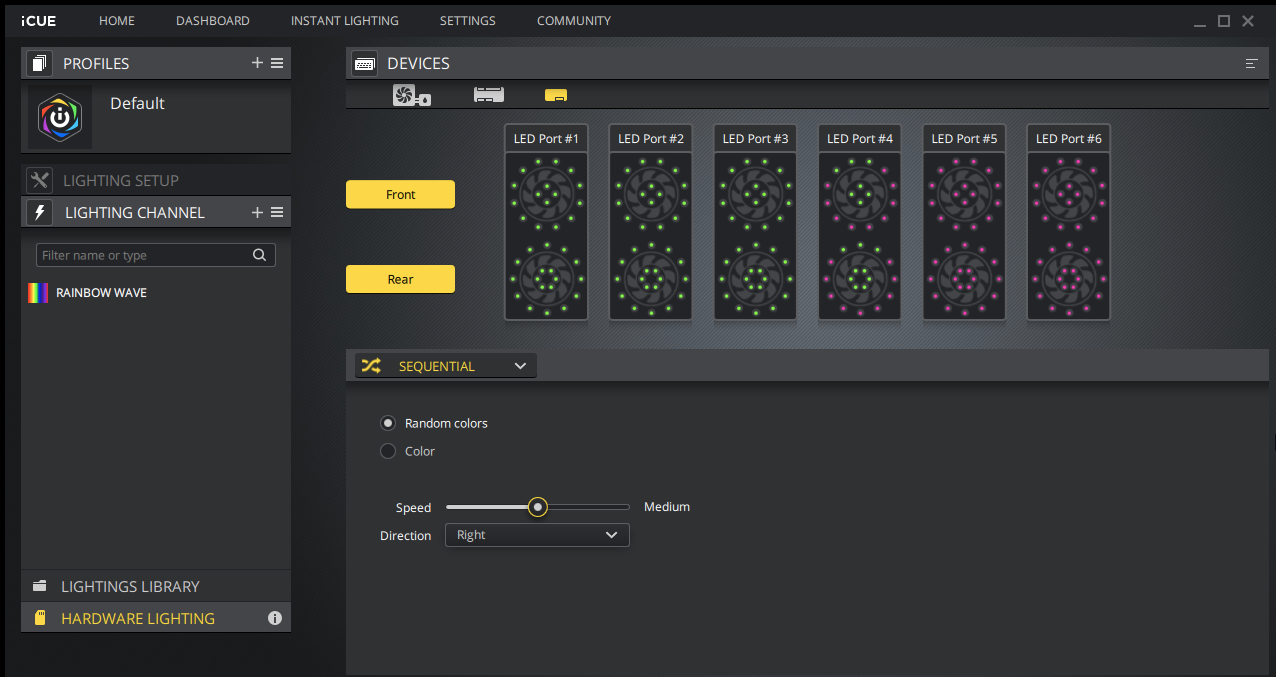Click the Filter name or type field
The image size is (1276, 677).
[x=142, y=255]
